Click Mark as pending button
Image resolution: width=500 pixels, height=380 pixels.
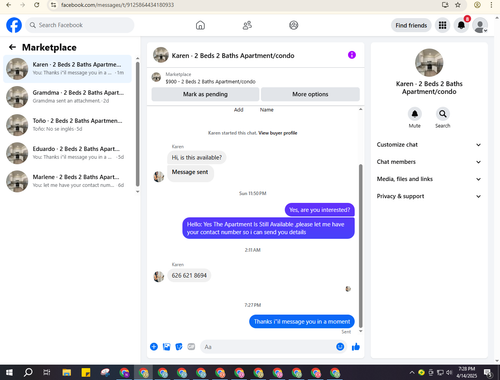tap(205, 94)
